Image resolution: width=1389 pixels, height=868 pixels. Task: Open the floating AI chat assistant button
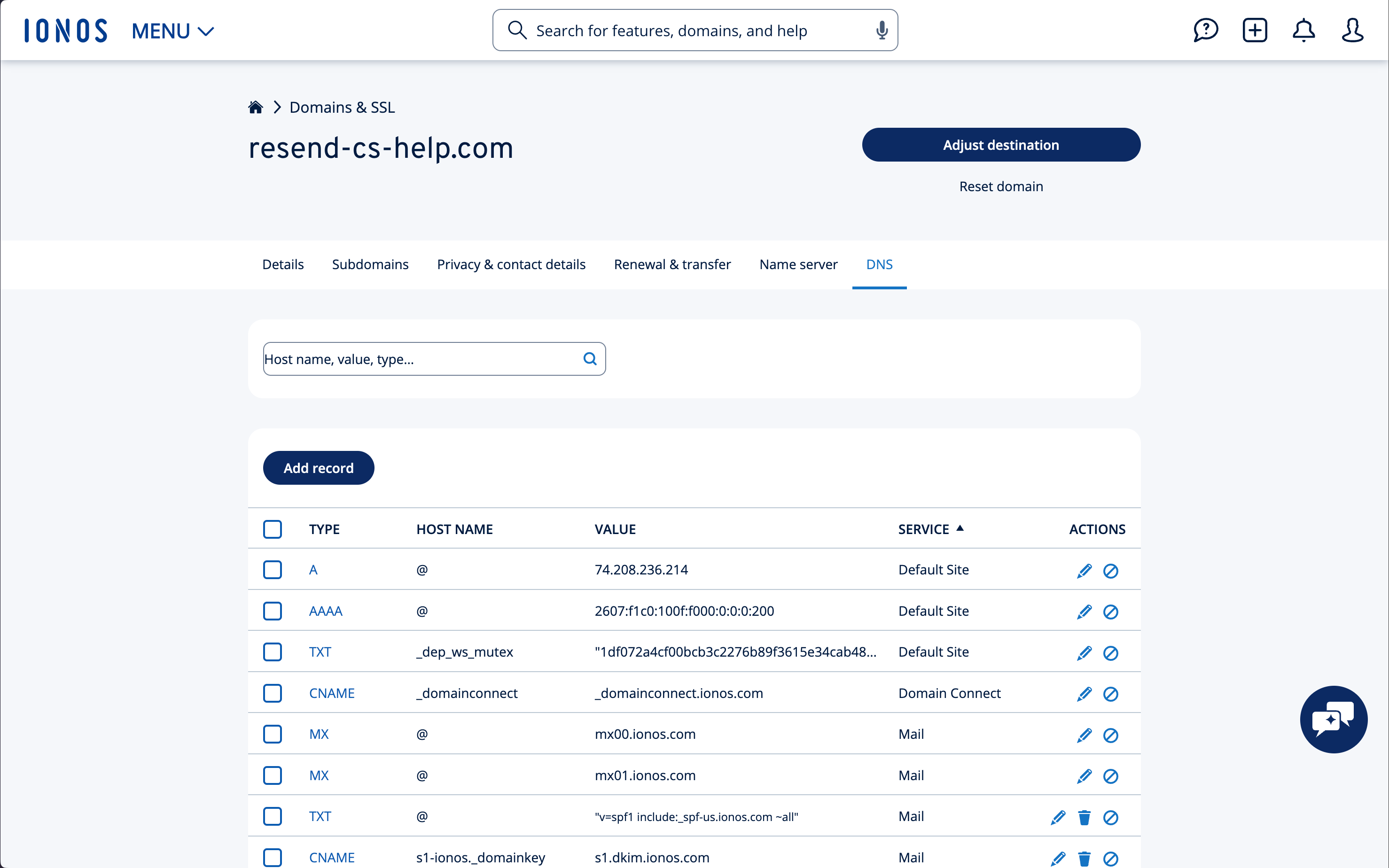(1333, 719)
